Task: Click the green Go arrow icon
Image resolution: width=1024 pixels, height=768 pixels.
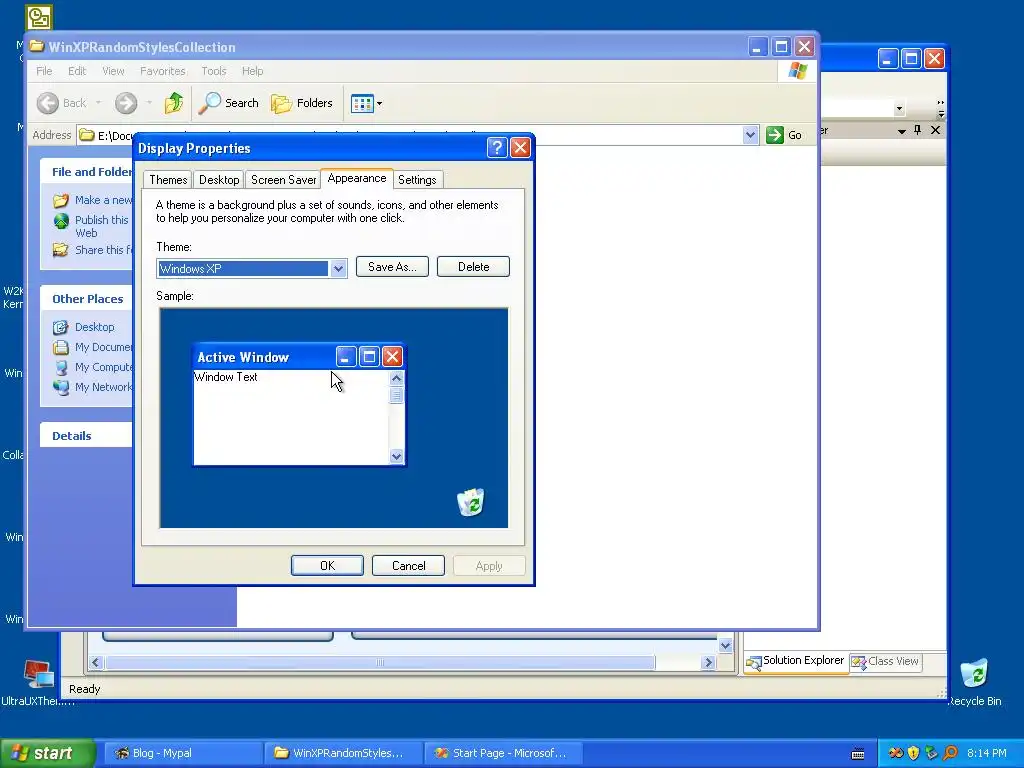Action: (775, 135)
